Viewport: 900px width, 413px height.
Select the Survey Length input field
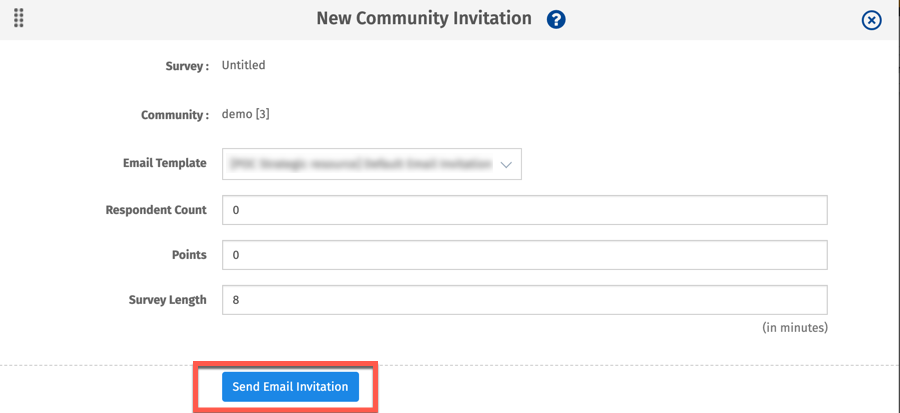(524, 300)
